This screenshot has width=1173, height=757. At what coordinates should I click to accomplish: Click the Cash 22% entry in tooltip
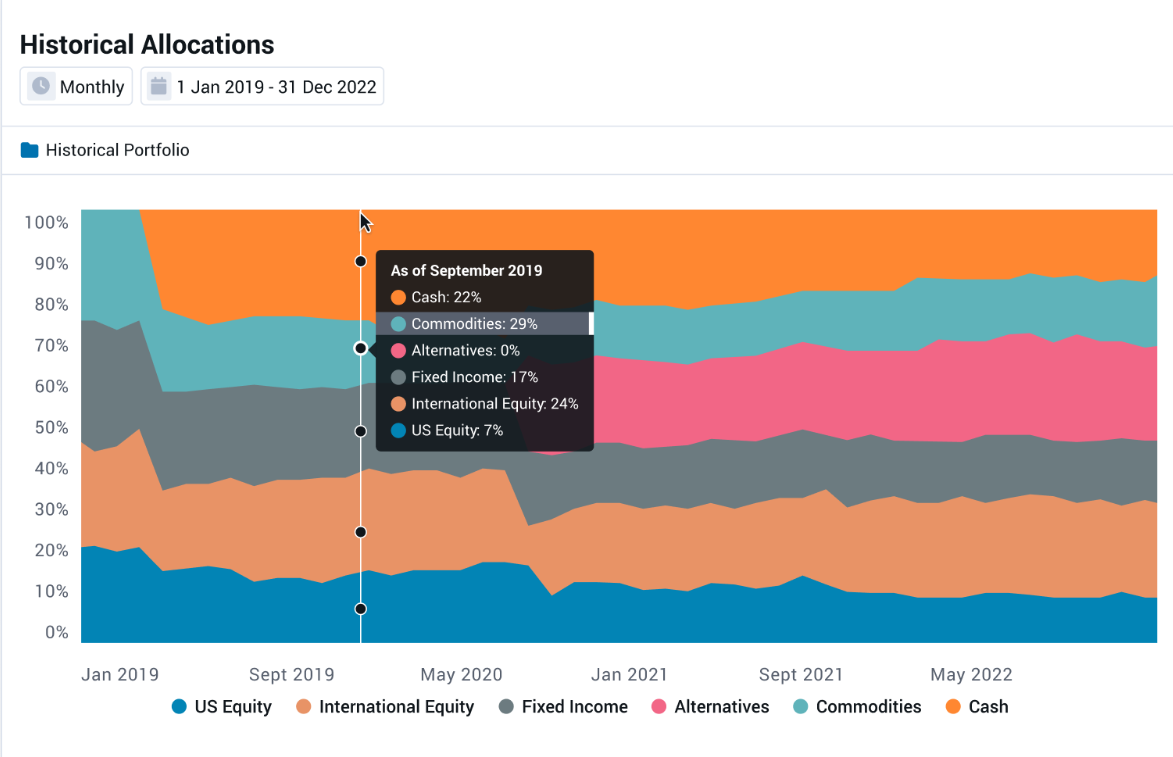pos(446,297)
